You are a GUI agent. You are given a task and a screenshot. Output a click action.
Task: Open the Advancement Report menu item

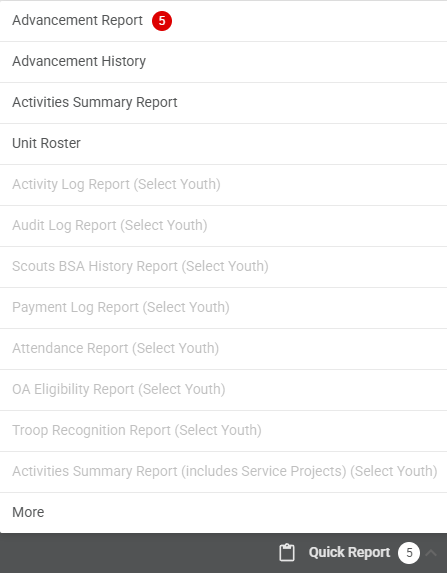[223, 21]
